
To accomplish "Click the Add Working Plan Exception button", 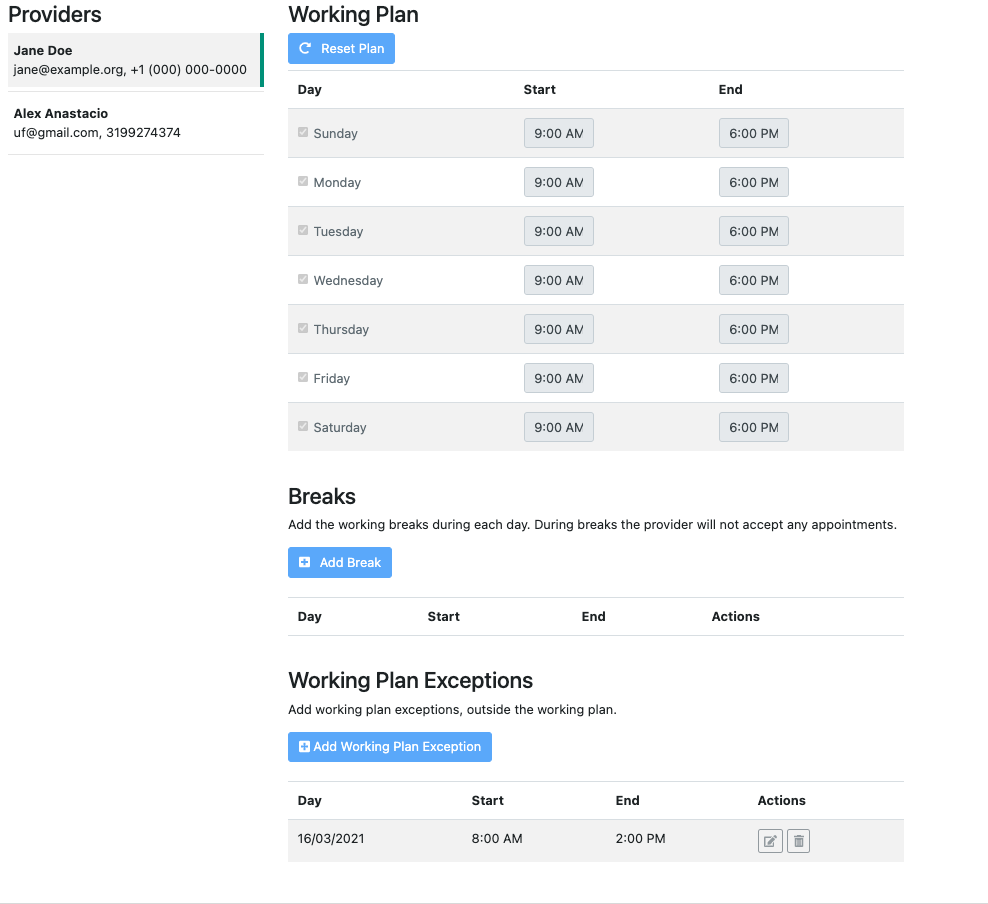I will tap(390, 747).
